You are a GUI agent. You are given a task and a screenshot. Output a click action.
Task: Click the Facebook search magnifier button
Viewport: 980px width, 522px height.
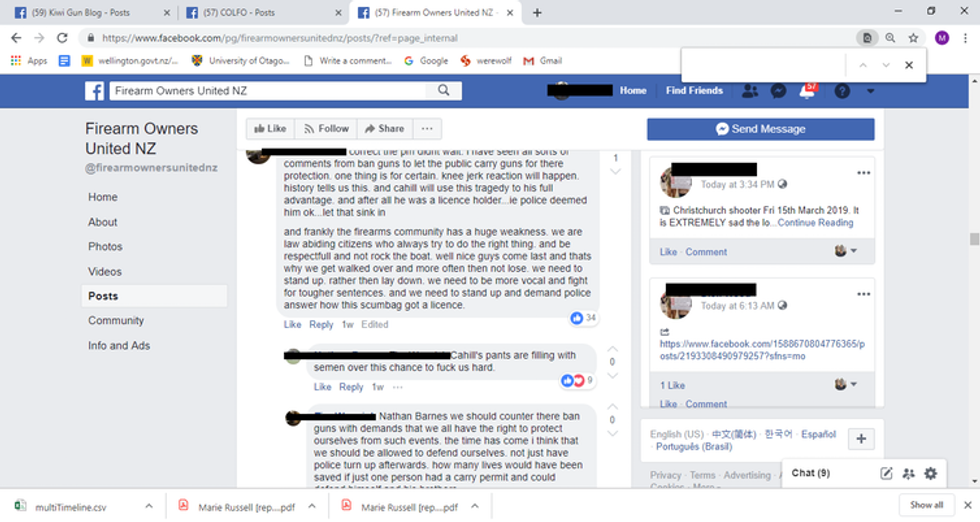[x=444, y=91]
